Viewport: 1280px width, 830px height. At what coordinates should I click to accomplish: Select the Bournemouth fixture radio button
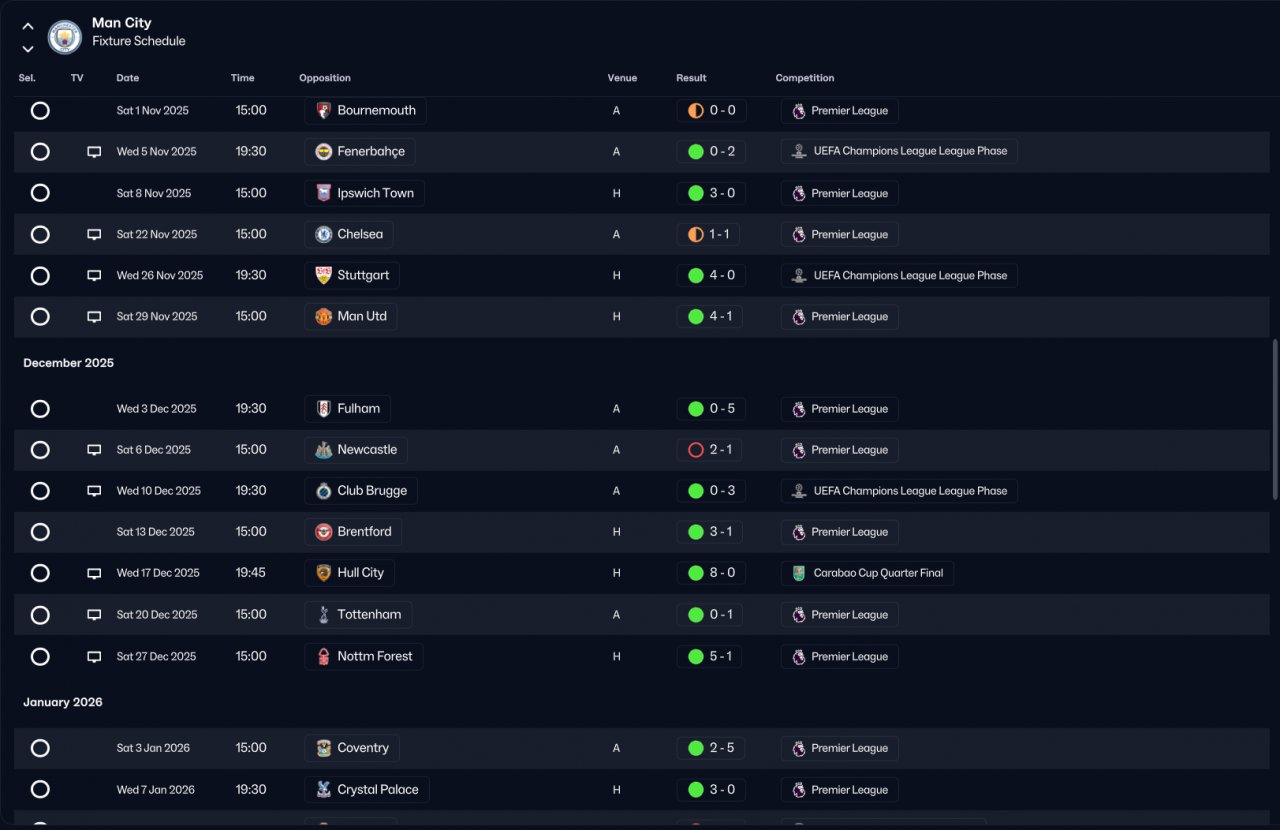(x=40, y=110)
